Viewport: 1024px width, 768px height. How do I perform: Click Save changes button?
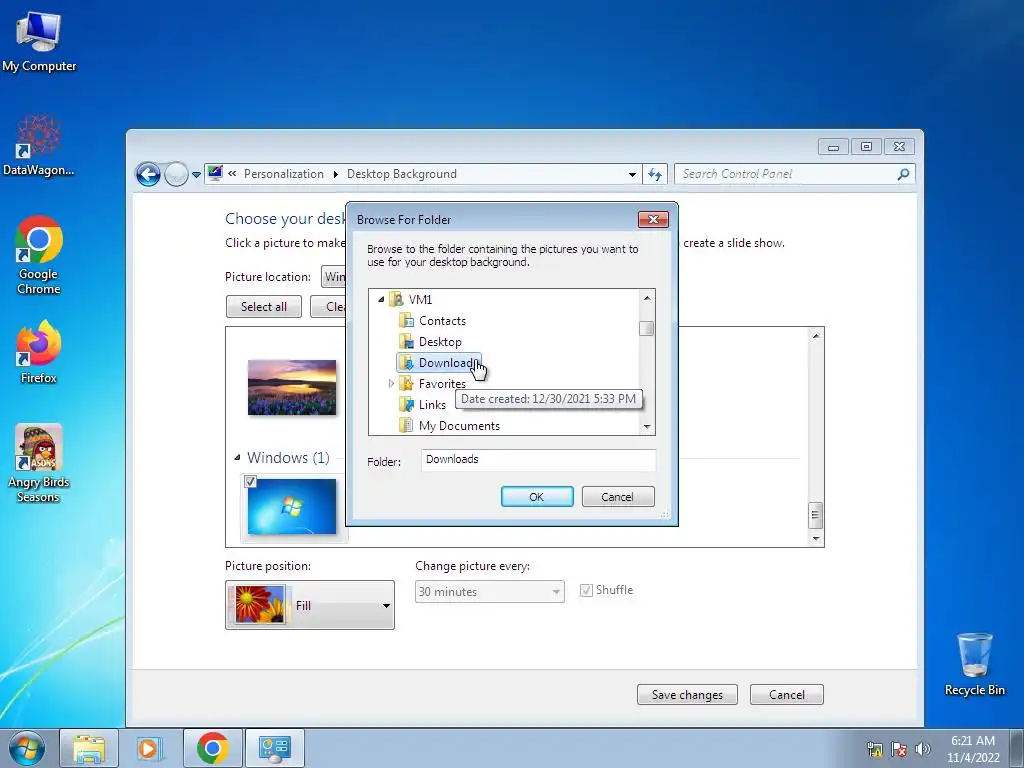coord(687,695)
